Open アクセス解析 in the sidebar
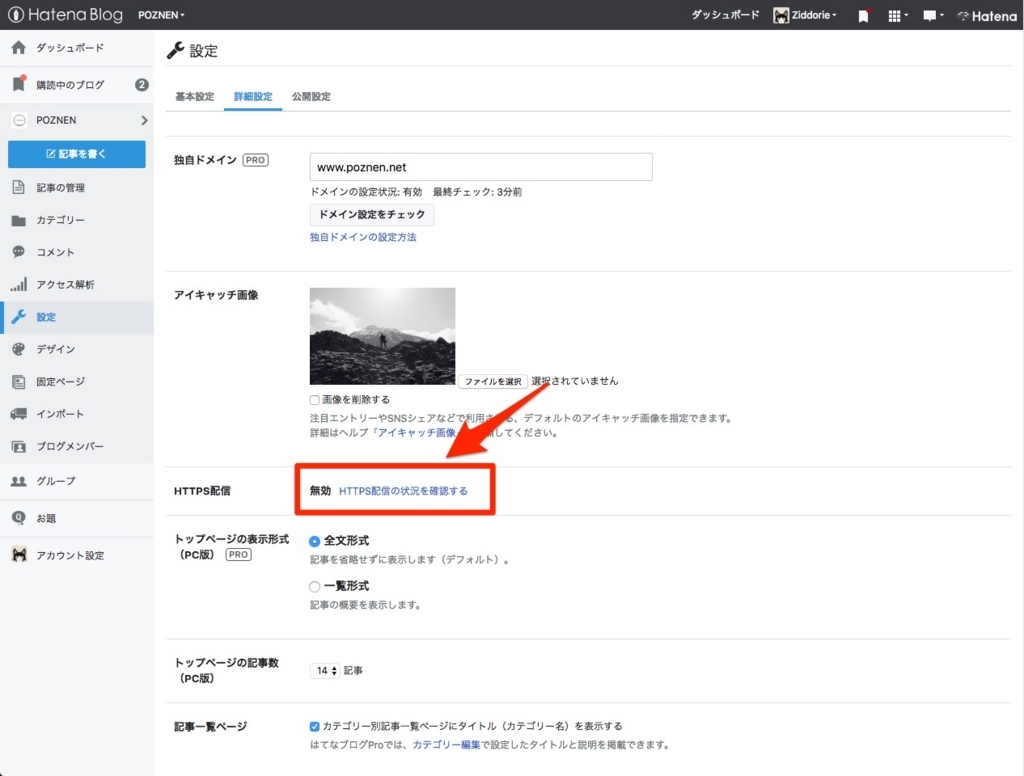 click(58, 285)
